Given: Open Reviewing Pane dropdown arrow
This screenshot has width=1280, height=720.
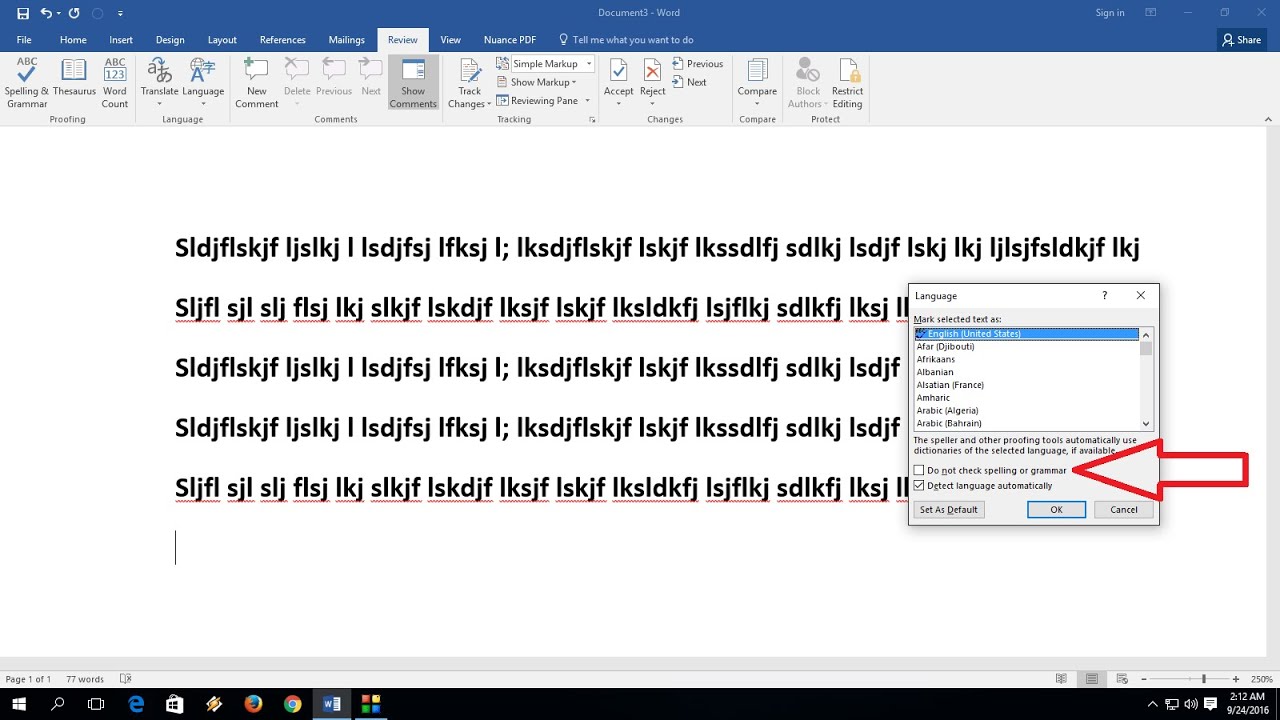Looking at the screenshot, I should pos(587,100).
